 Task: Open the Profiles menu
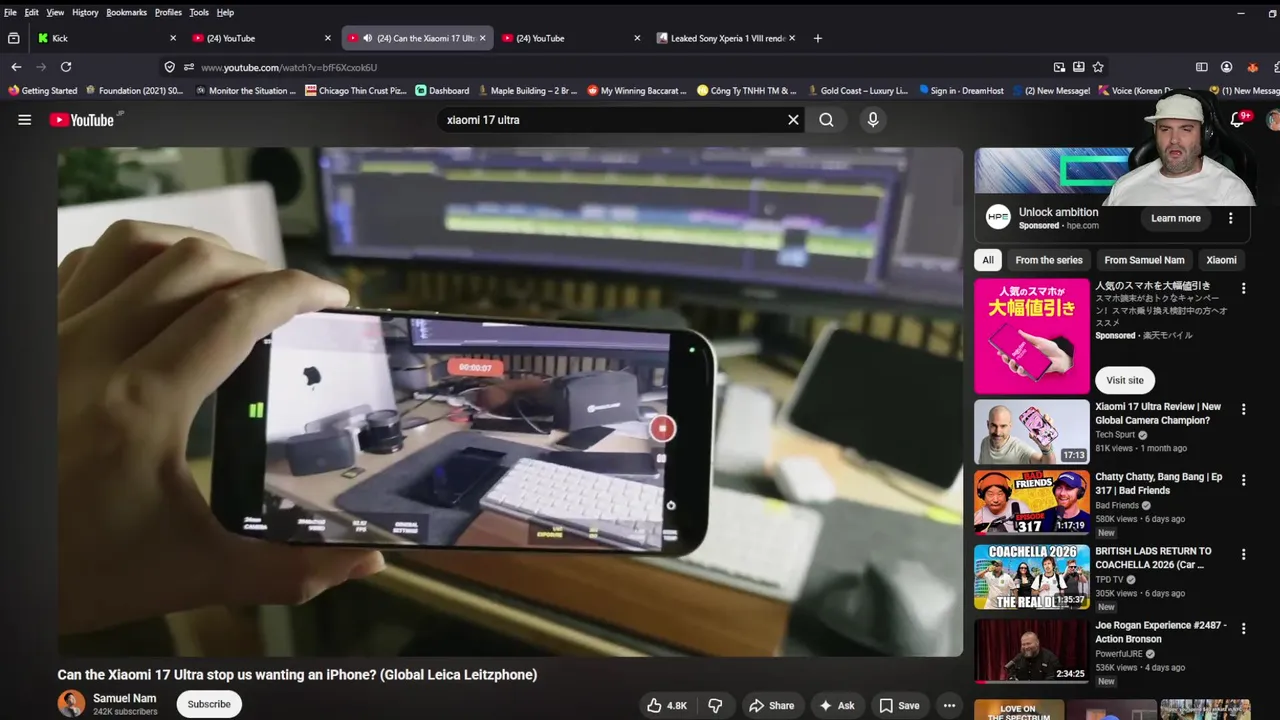point(168,12)
